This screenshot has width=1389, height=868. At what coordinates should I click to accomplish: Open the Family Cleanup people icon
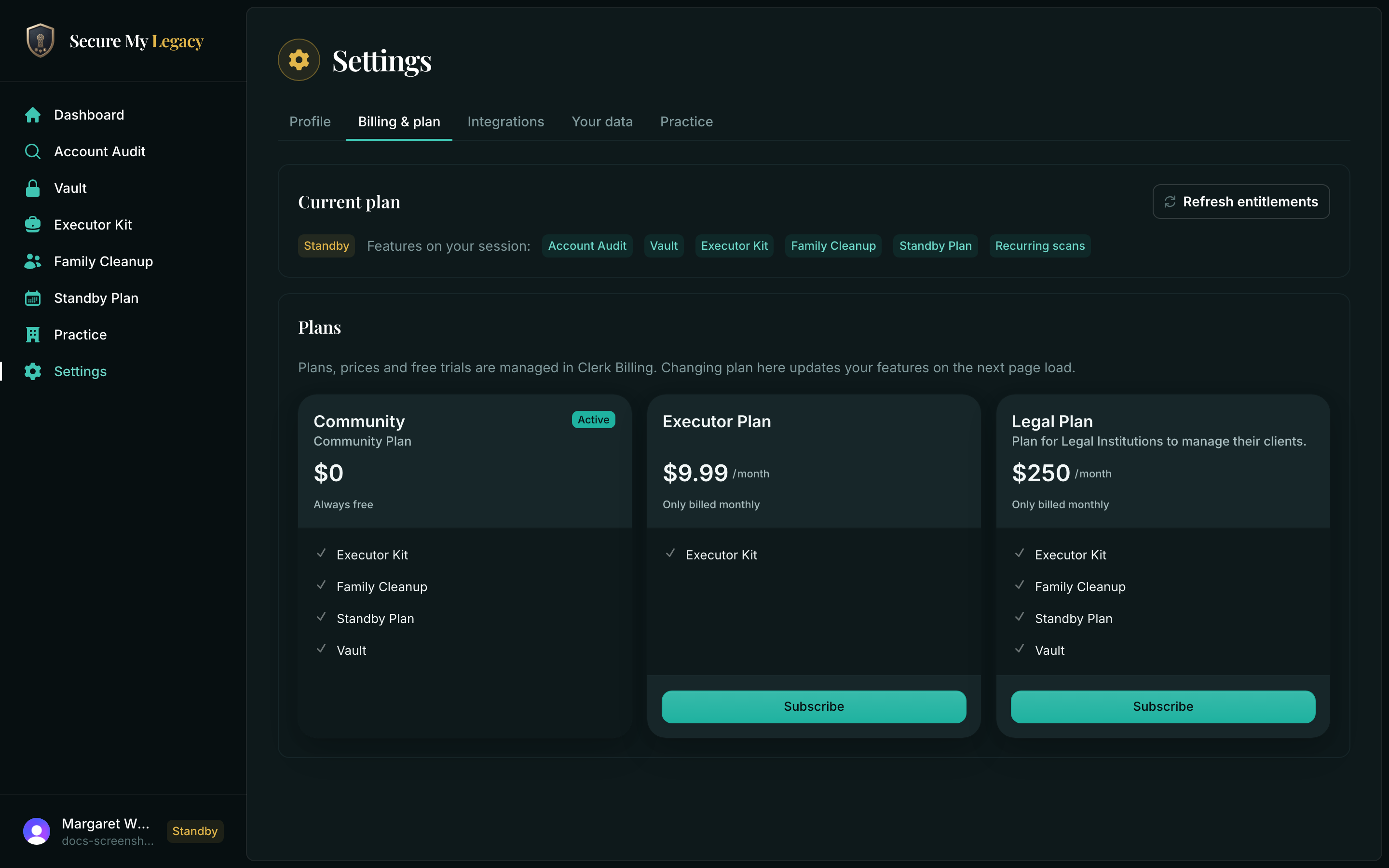tap(33, 261)
